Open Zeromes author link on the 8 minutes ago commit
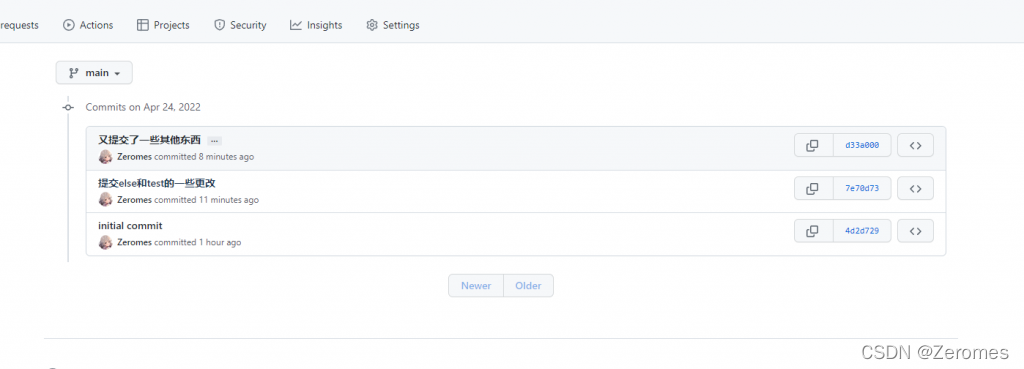This screenshot has width=1024, height=369. pyautogui.click(x=135, y=157)
